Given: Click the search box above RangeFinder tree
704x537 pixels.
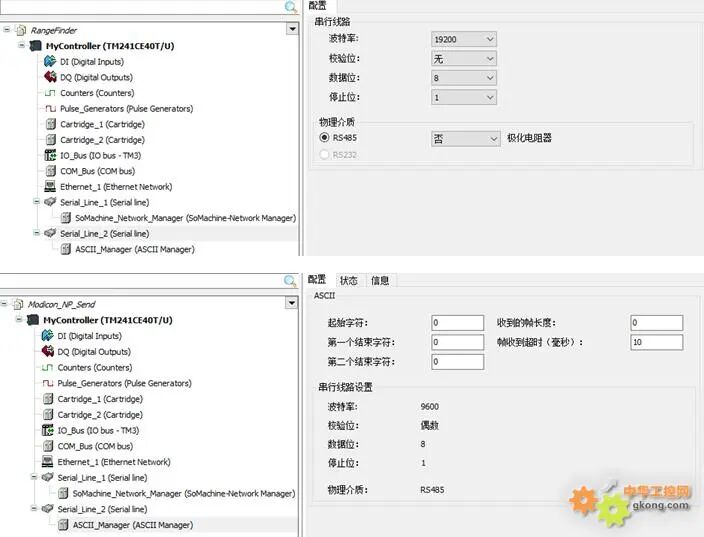Looking at the screenshot, I should click(141, 7).
